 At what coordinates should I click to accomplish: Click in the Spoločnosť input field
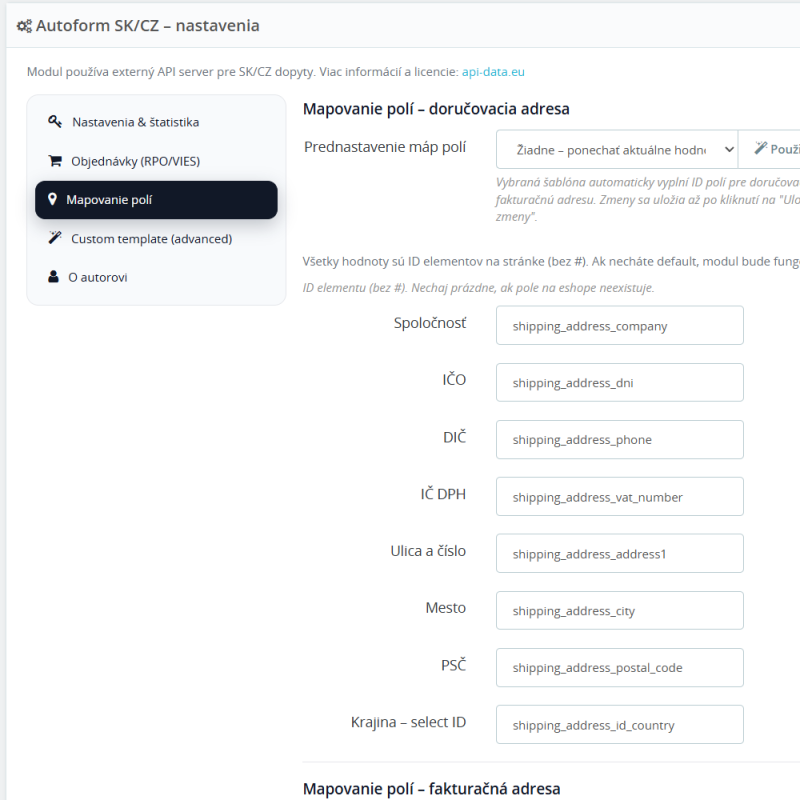(x=619, y=326)
